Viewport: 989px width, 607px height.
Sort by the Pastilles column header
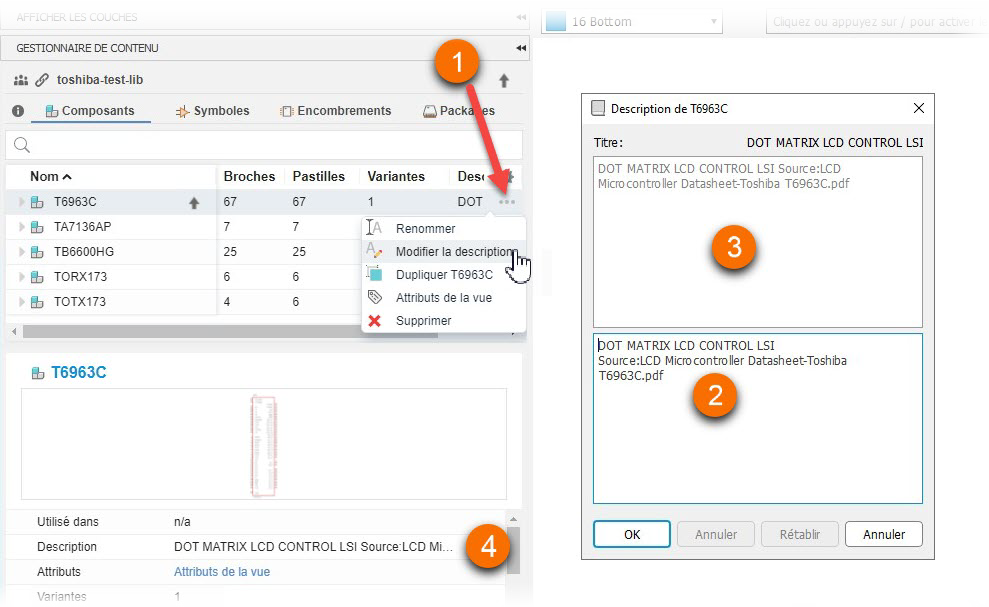click(319, 177)
